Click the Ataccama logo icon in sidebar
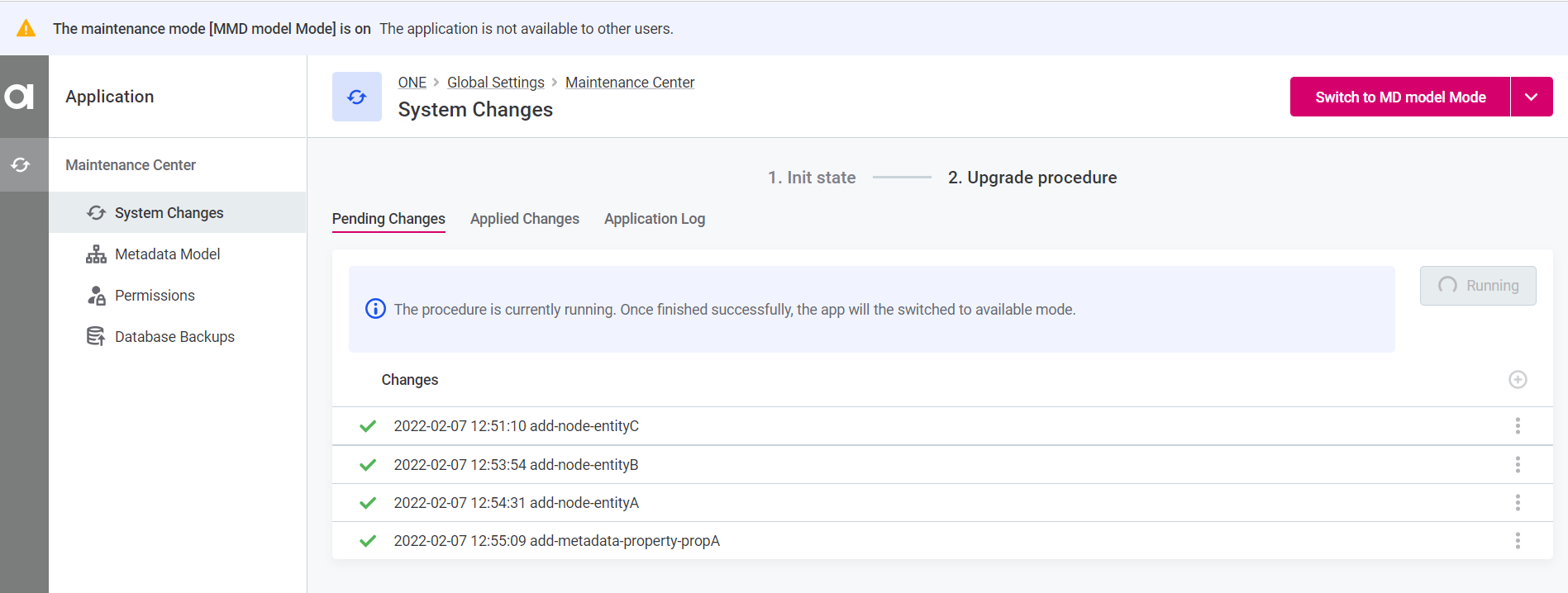Image resolution: width=1568 pixels, height=593 pixels. [x=20, y=97]
